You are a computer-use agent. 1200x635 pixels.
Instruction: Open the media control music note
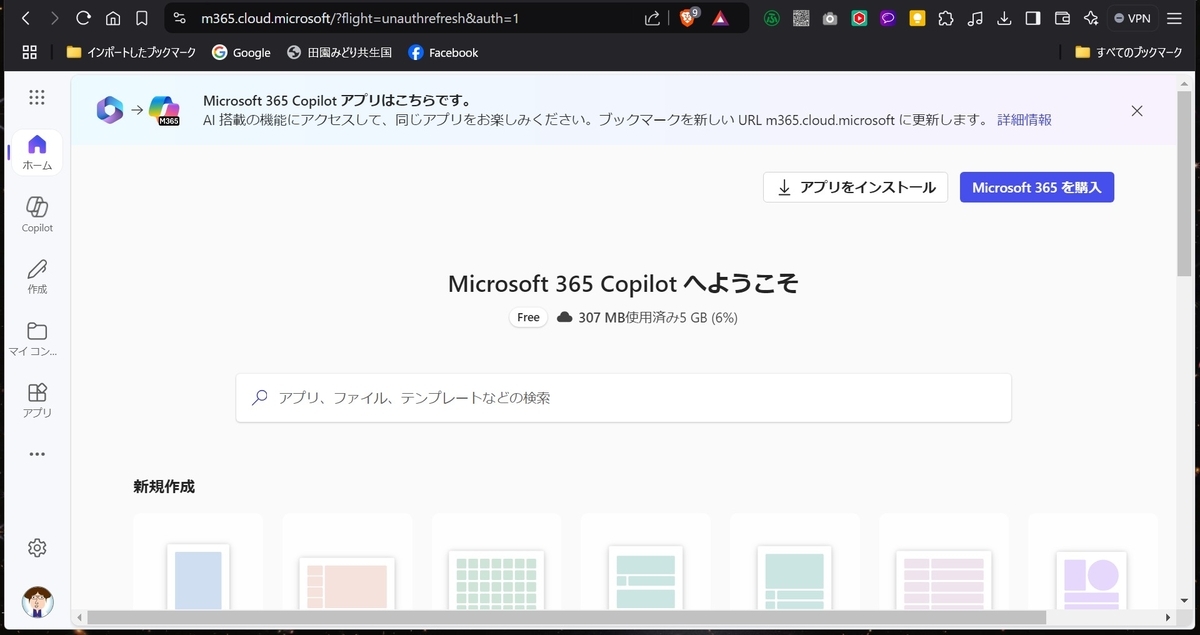tap(976, 18)
